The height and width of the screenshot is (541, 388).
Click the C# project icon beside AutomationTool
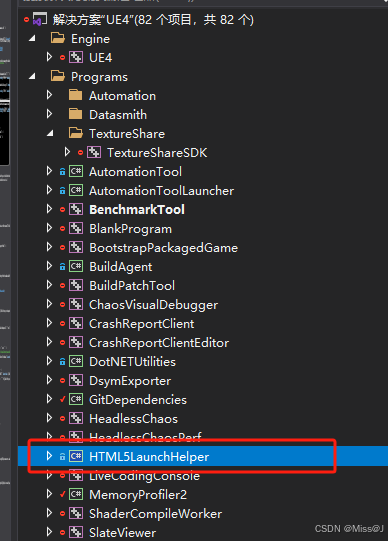point(76,171)
